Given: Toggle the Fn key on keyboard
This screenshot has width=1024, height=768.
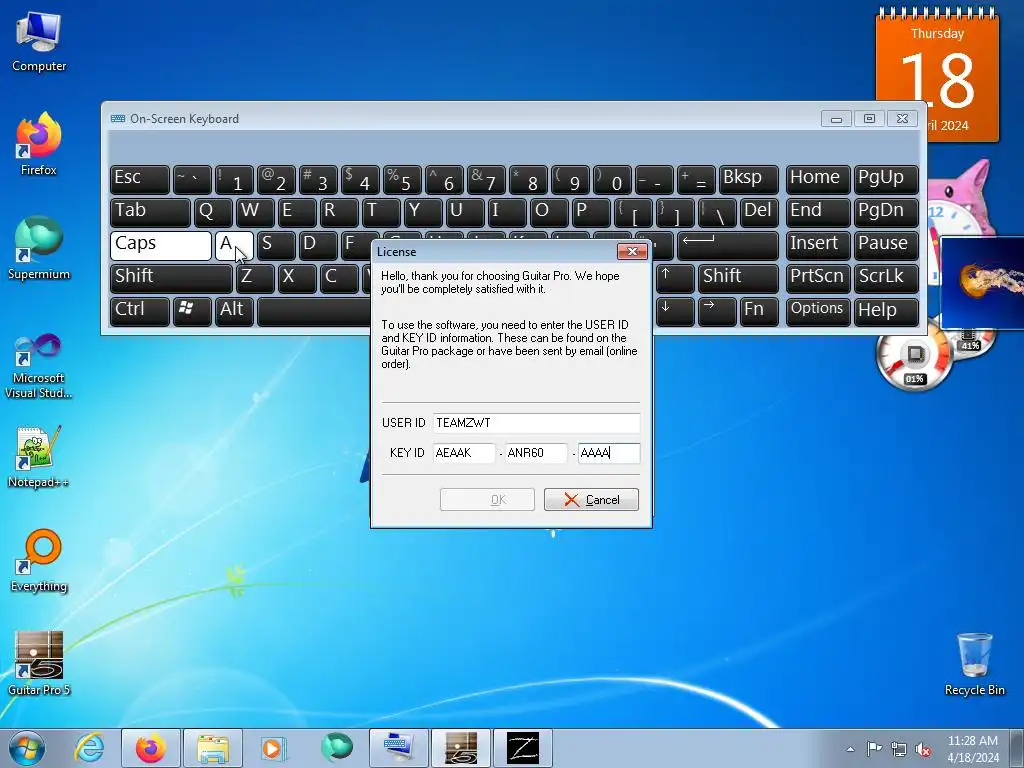Looking at the screenshot, I should (759, 311).
